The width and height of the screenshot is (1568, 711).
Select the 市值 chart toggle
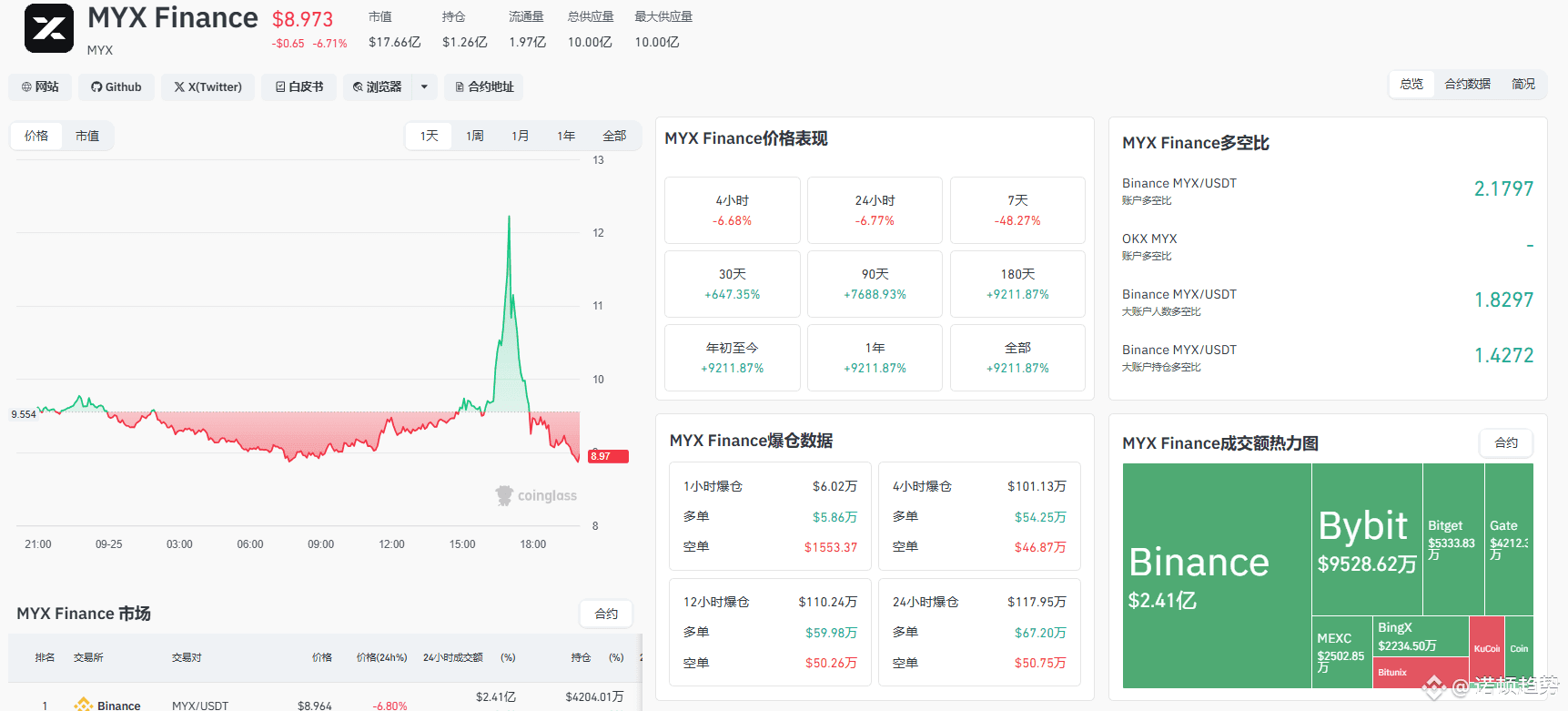(87, 136)
